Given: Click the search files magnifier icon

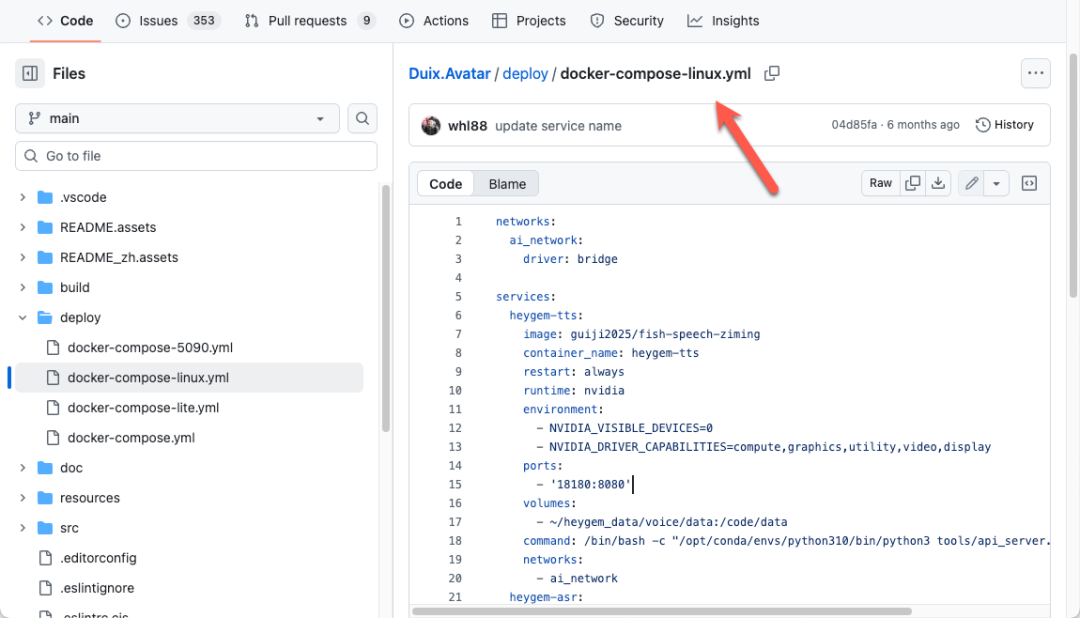Looking at the screenshot, I should click(362, 118).
